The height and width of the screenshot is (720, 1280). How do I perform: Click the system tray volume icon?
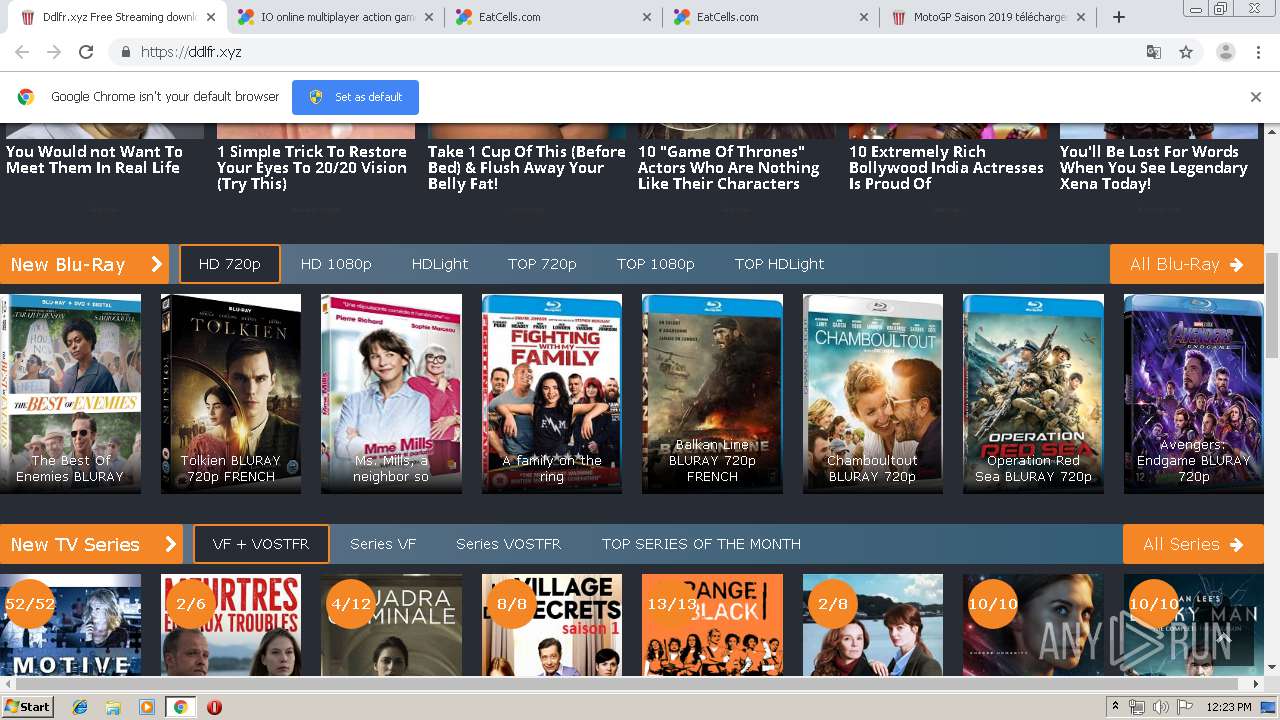click(x=1161, y=707)
